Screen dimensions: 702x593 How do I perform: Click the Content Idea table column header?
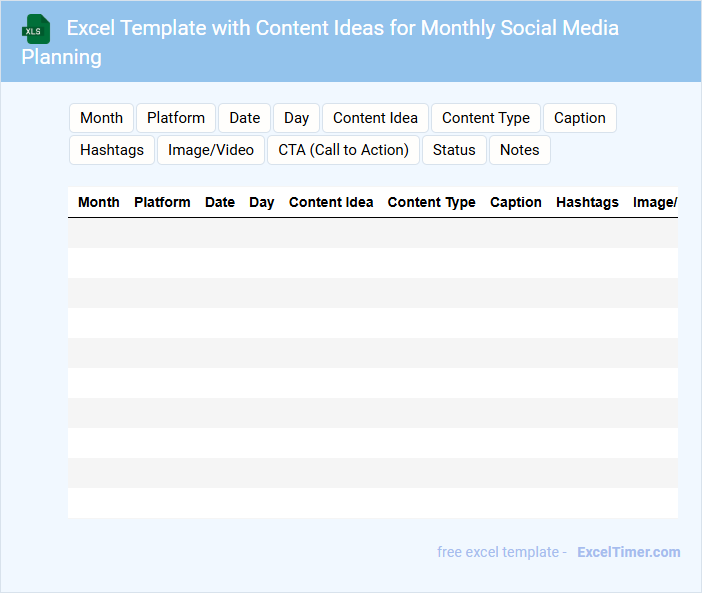[x=331, y=202]
